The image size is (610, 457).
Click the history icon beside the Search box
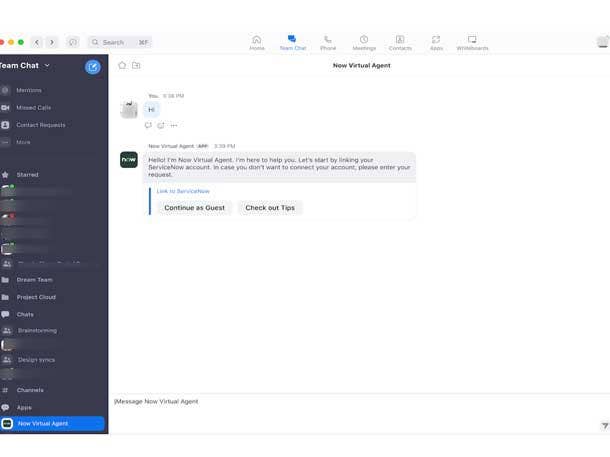[x=73, y=42]
